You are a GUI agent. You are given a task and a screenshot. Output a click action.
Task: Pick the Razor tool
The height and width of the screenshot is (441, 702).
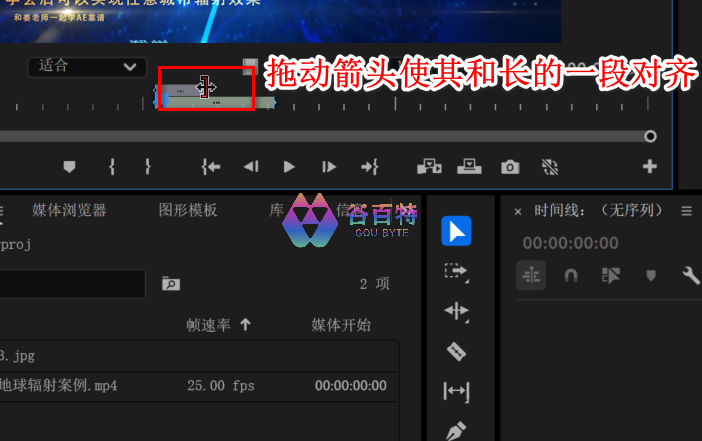point(456,351)
